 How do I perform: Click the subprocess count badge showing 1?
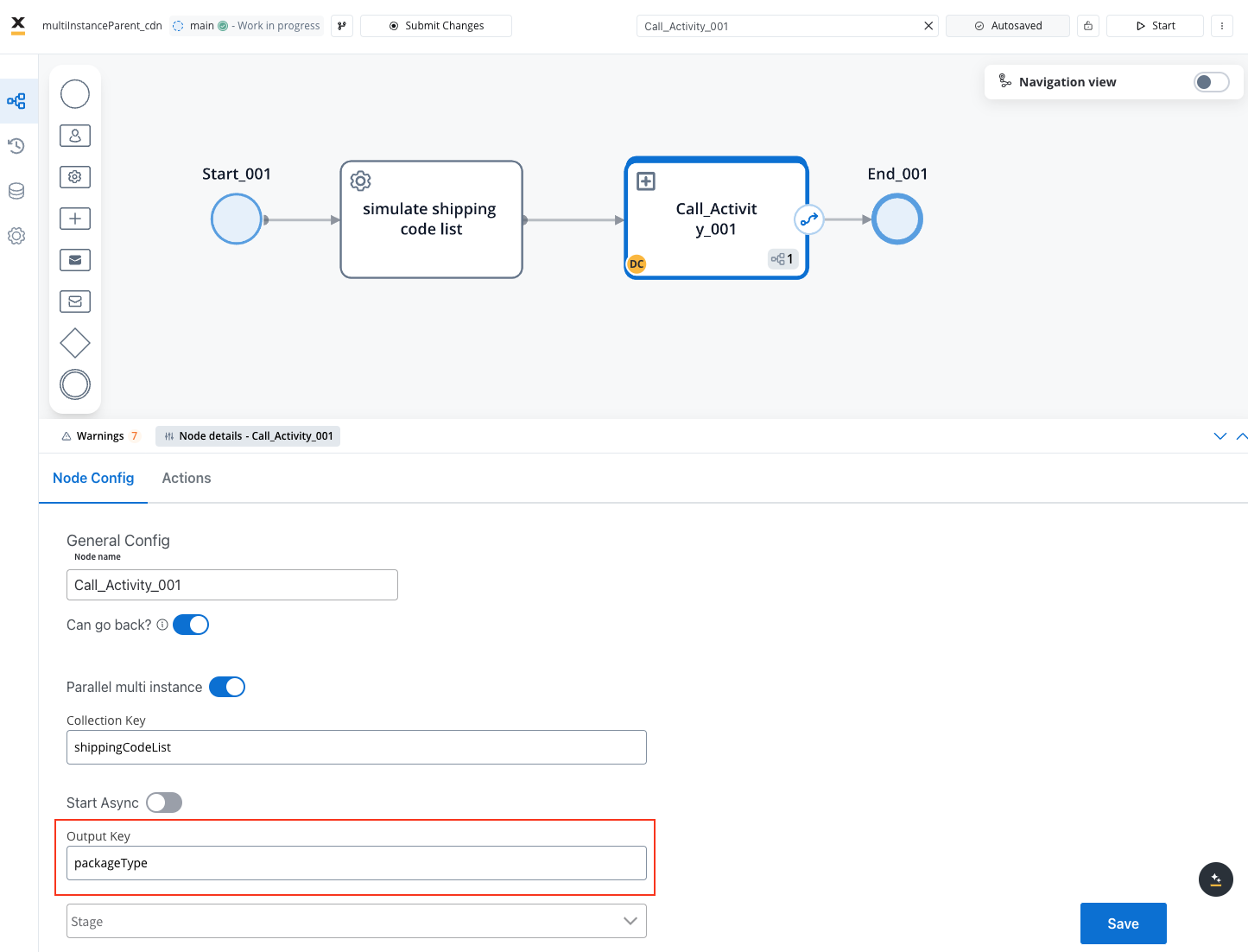(x=782, y=259)
